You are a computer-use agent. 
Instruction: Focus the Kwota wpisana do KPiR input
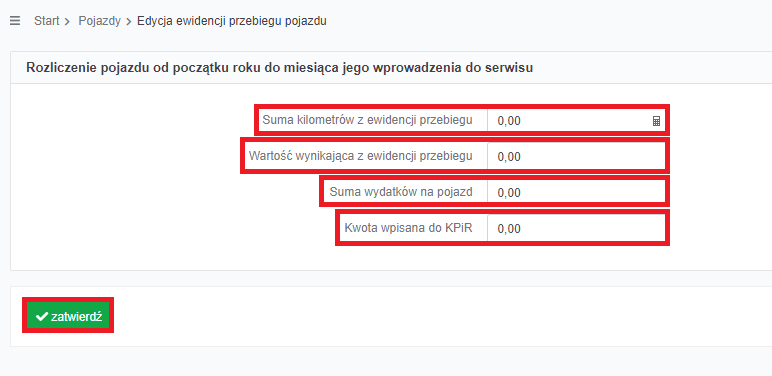click(x=576, y=229)
